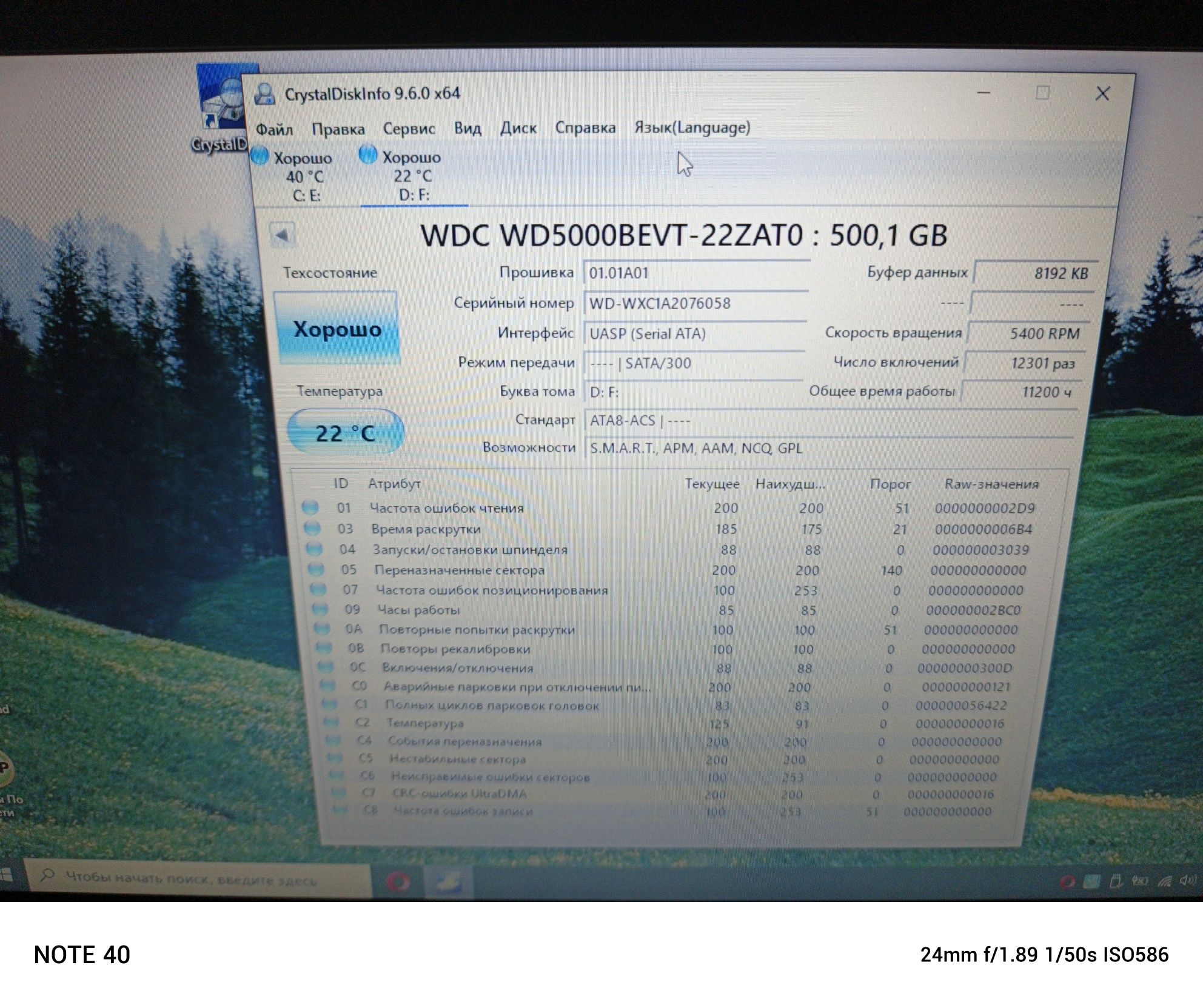Click the rotation speed field 5400 RPM

[1029, 333]
